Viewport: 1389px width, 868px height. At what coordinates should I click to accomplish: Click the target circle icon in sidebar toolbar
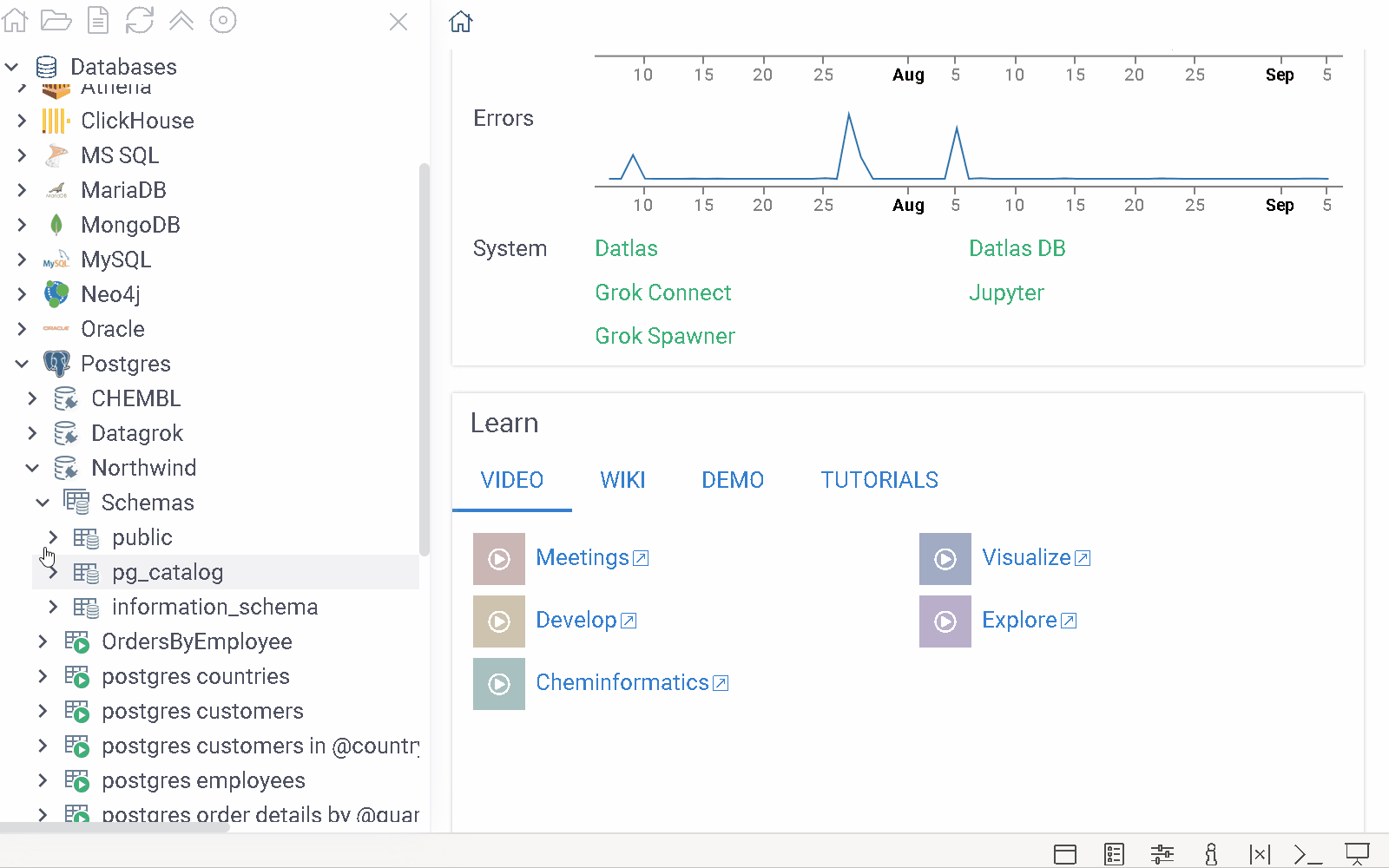pyautogui.click(x=223, y=20)
